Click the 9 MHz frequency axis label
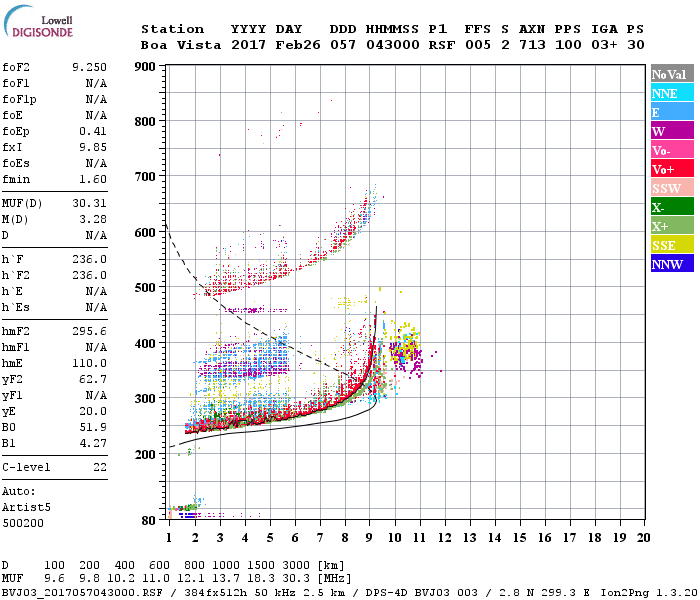 (x=369, y=538)
